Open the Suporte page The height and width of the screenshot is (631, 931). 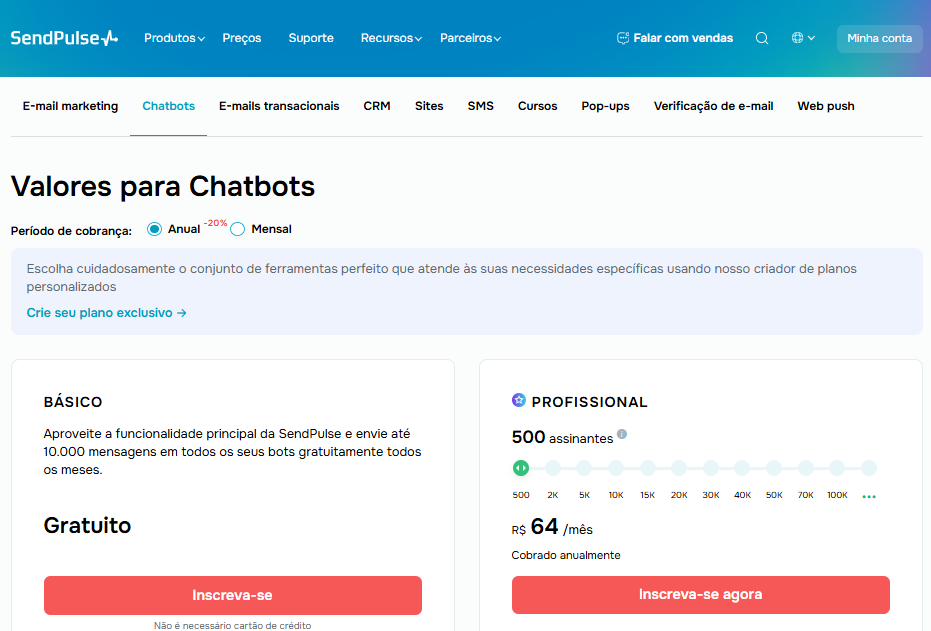311,38
